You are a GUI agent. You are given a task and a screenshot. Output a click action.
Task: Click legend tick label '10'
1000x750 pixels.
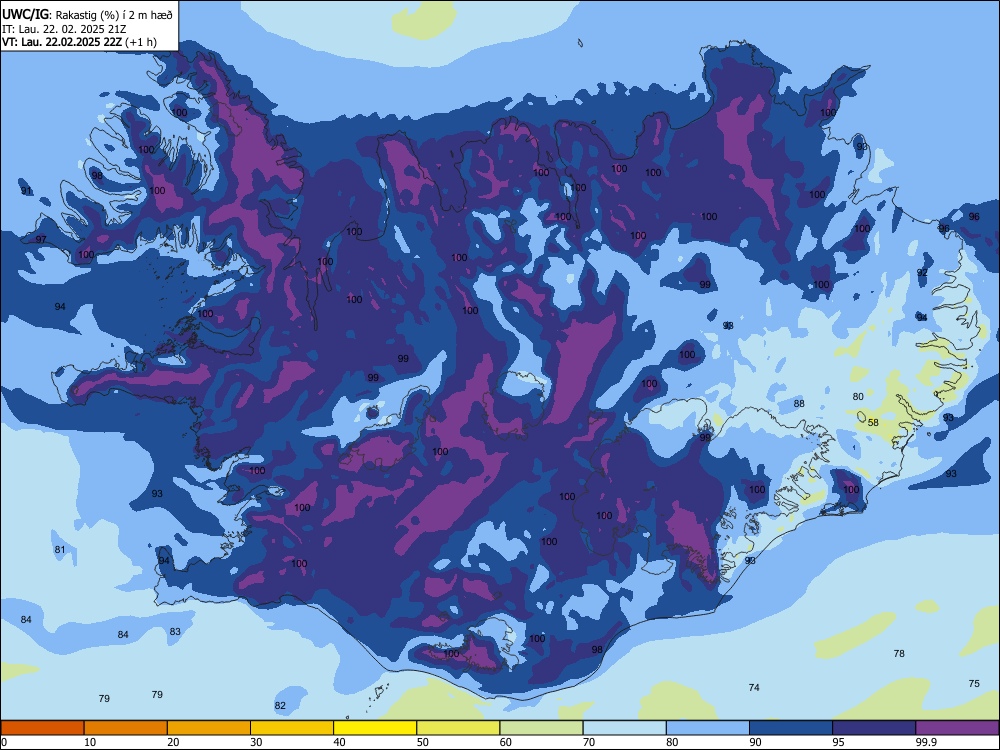[x=90, y=742]
